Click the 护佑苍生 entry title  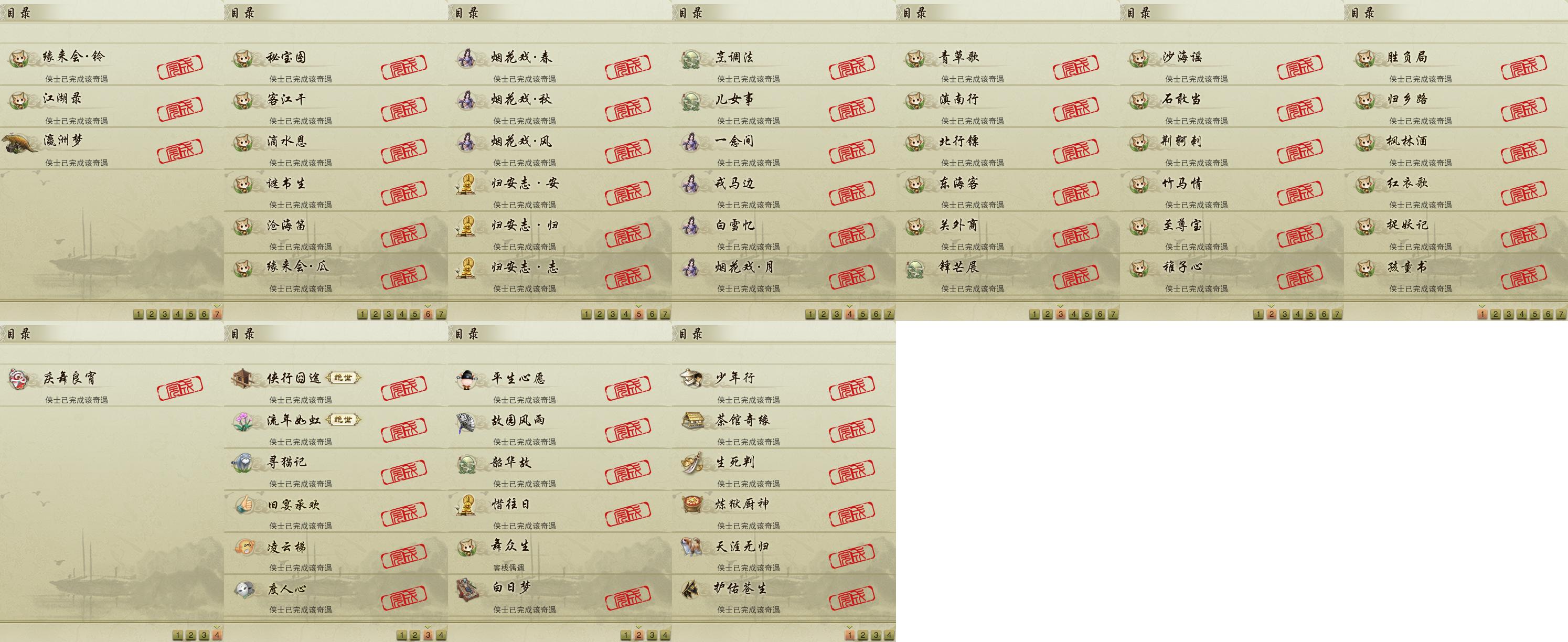(740, 588)
